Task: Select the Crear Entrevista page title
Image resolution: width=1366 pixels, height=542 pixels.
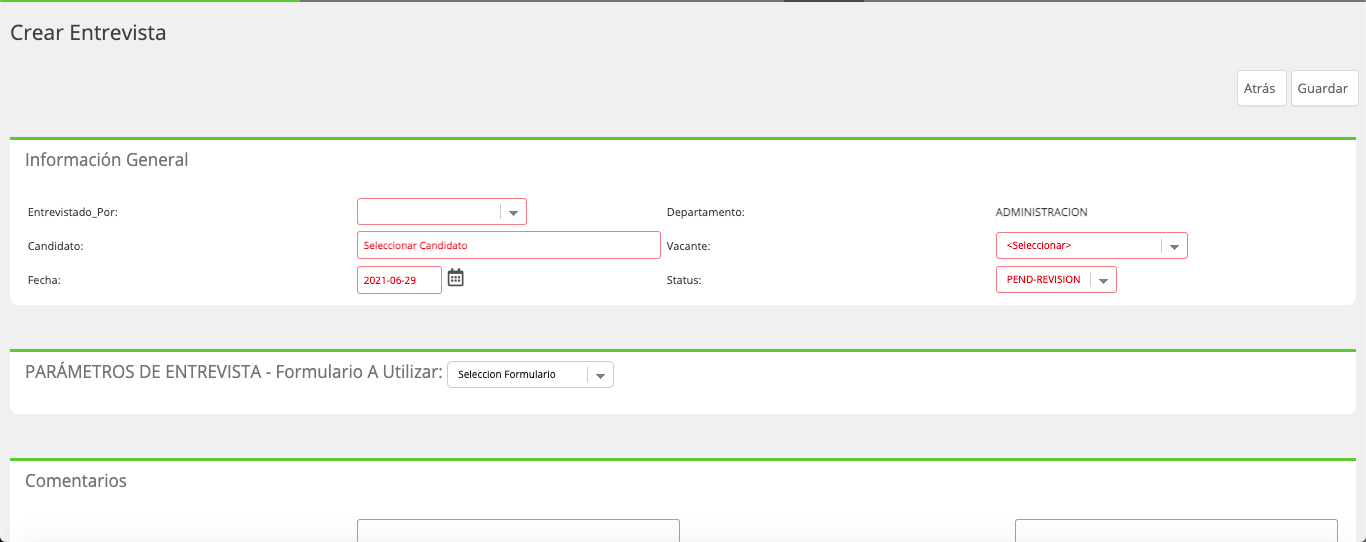Action: coord(88,33)
